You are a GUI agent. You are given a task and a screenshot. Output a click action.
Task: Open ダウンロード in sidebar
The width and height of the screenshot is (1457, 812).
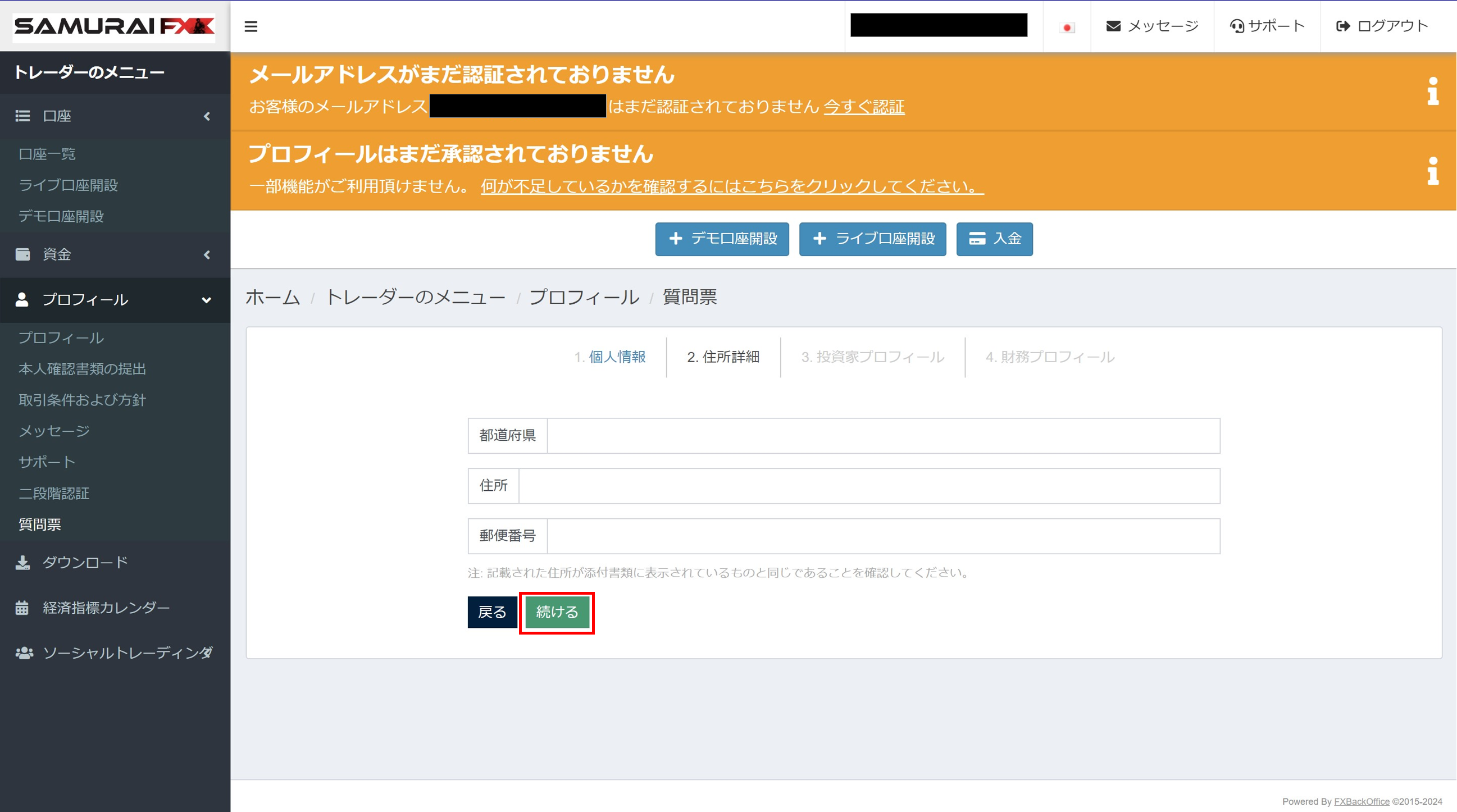click(x=115, y=563)
